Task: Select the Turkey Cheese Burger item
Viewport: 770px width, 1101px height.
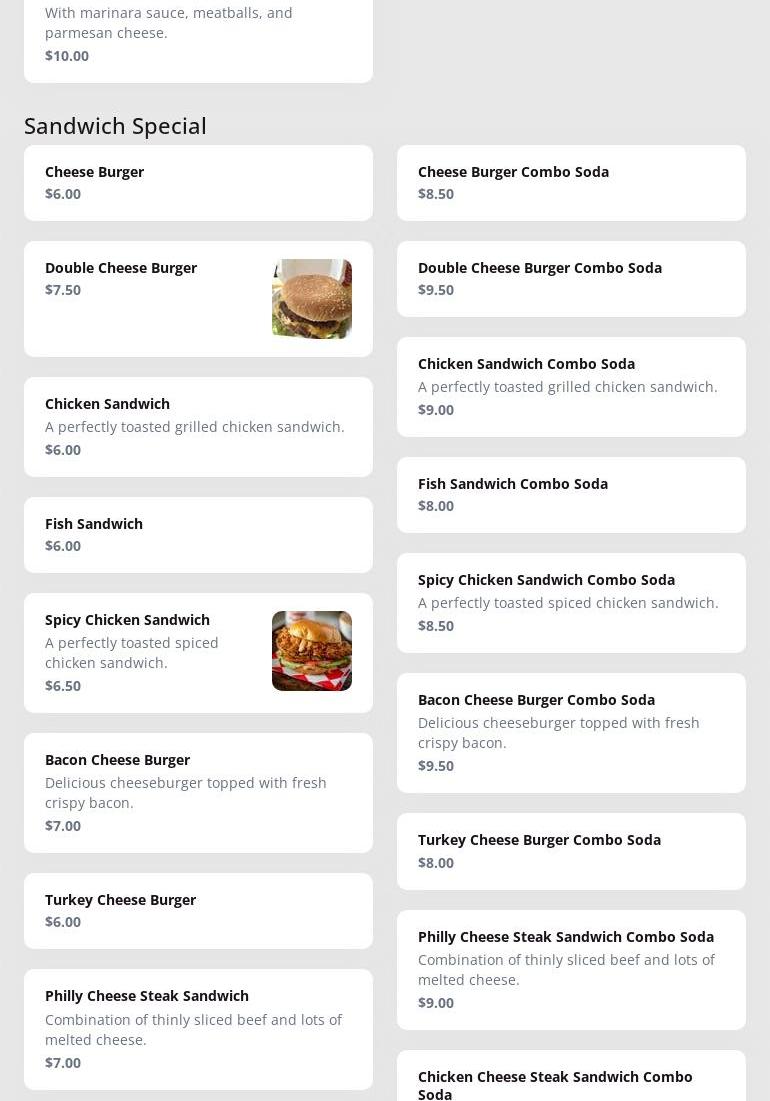Action: pos(198,911)
